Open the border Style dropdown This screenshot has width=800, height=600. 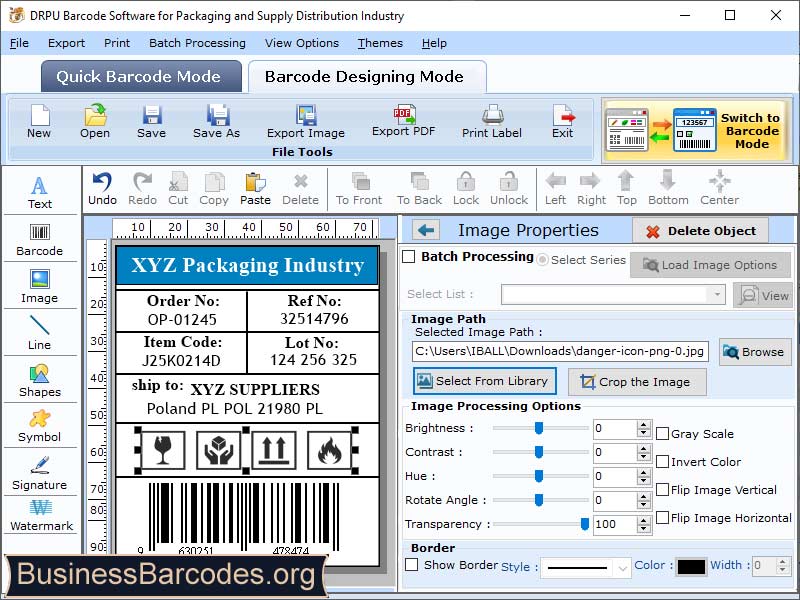622,568
